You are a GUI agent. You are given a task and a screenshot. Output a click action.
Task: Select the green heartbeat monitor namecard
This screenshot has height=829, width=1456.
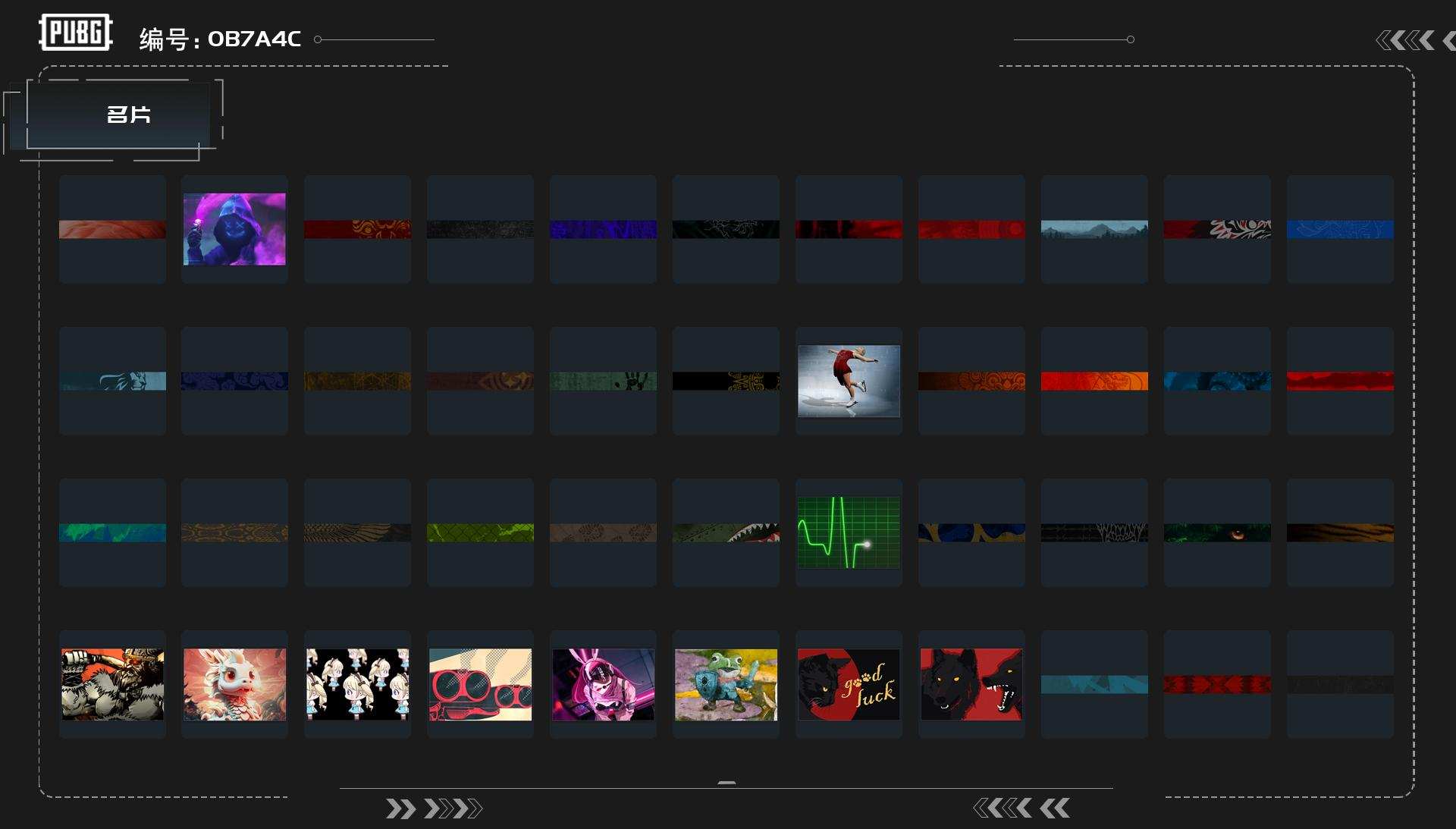[849, 532]
